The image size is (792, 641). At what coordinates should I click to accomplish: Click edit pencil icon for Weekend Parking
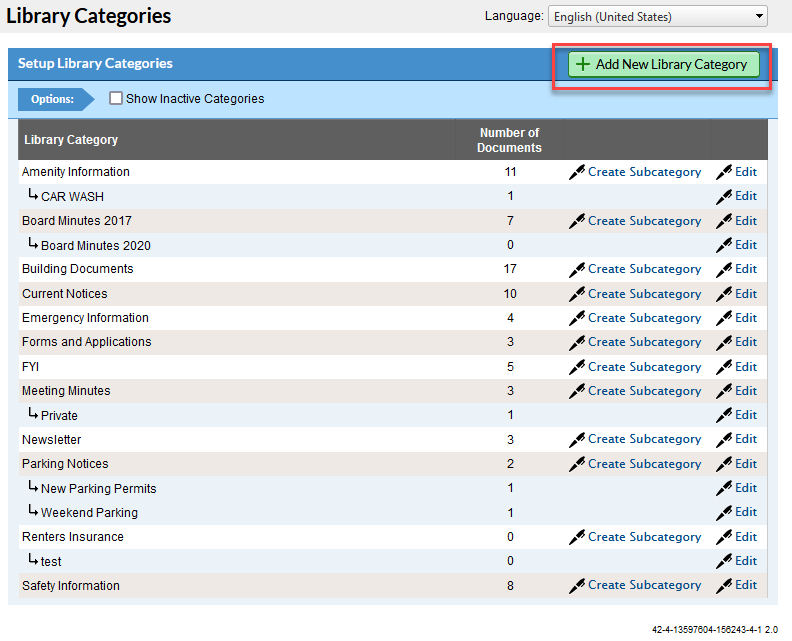click(724, 513)
